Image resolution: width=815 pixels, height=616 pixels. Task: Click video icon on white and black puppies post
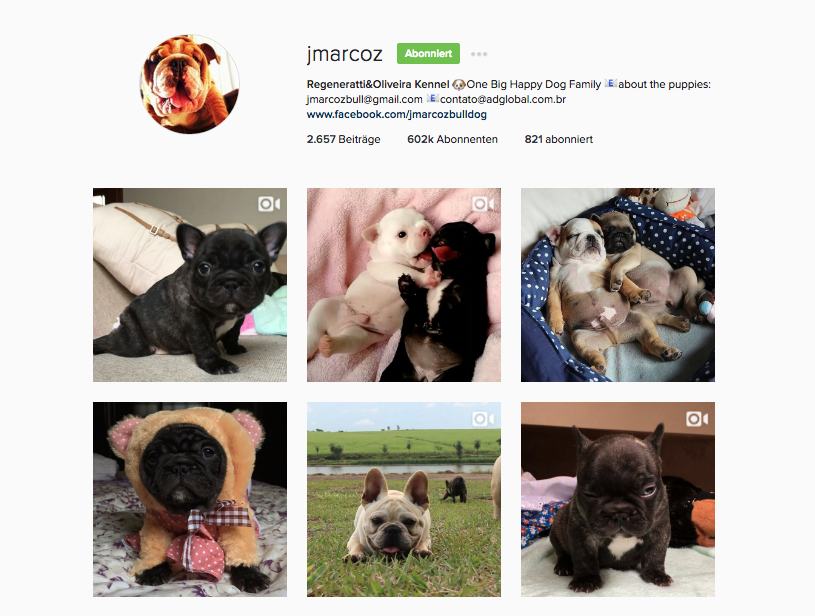click(483, 204)
